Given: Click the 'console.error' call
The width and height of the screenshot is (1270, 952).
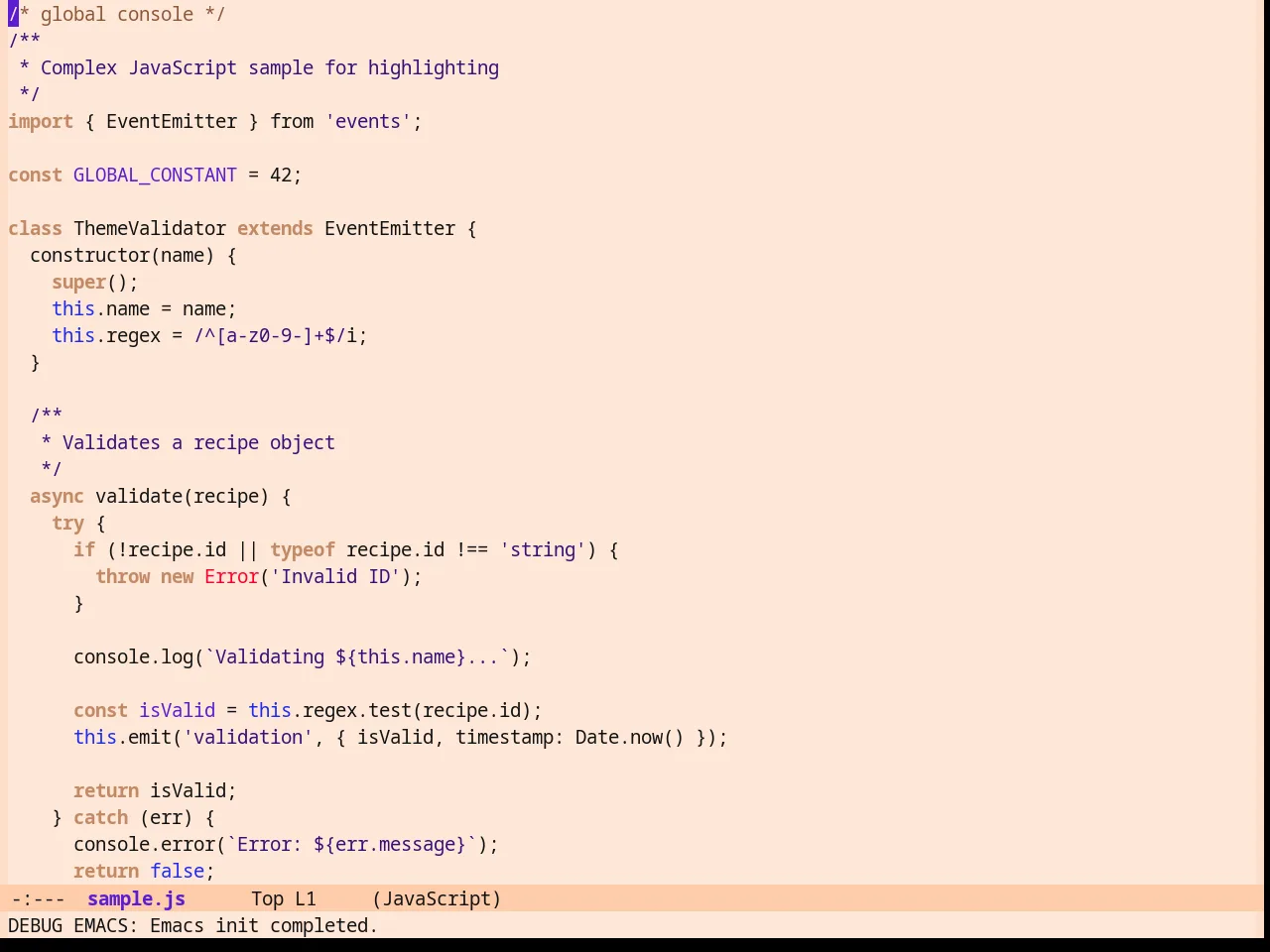Looking at the screenshot, I should (144, 844).
